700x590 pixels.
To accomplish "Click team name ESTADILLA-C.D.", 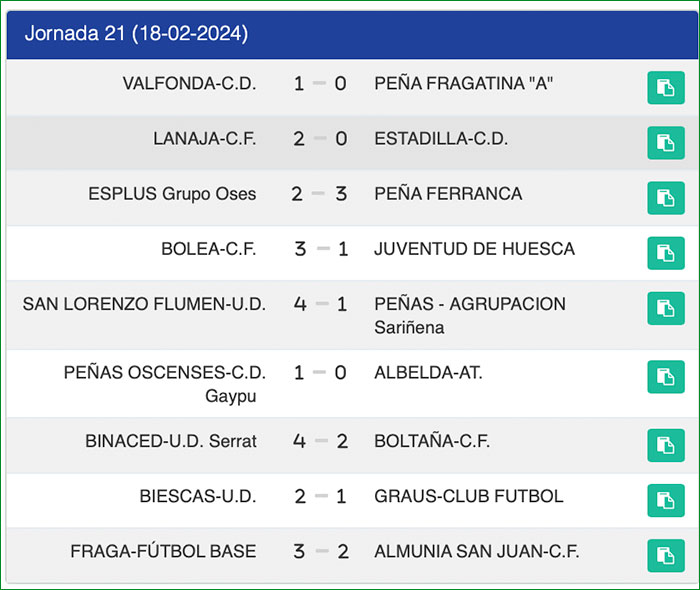I will (x=441, y=139).
